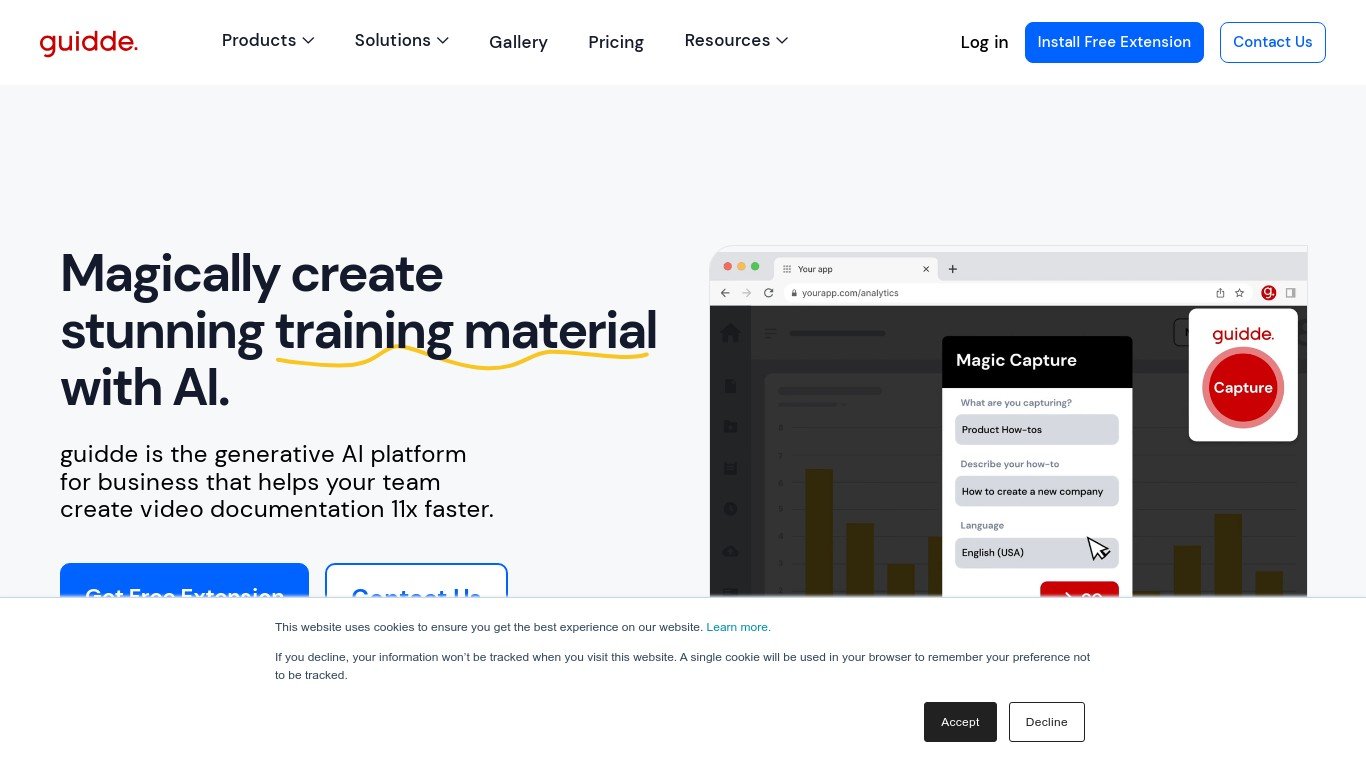This screenshot has height=768, width=1366.
Task: Expand the Products dropdown menu
Action: tap(268, 41)
